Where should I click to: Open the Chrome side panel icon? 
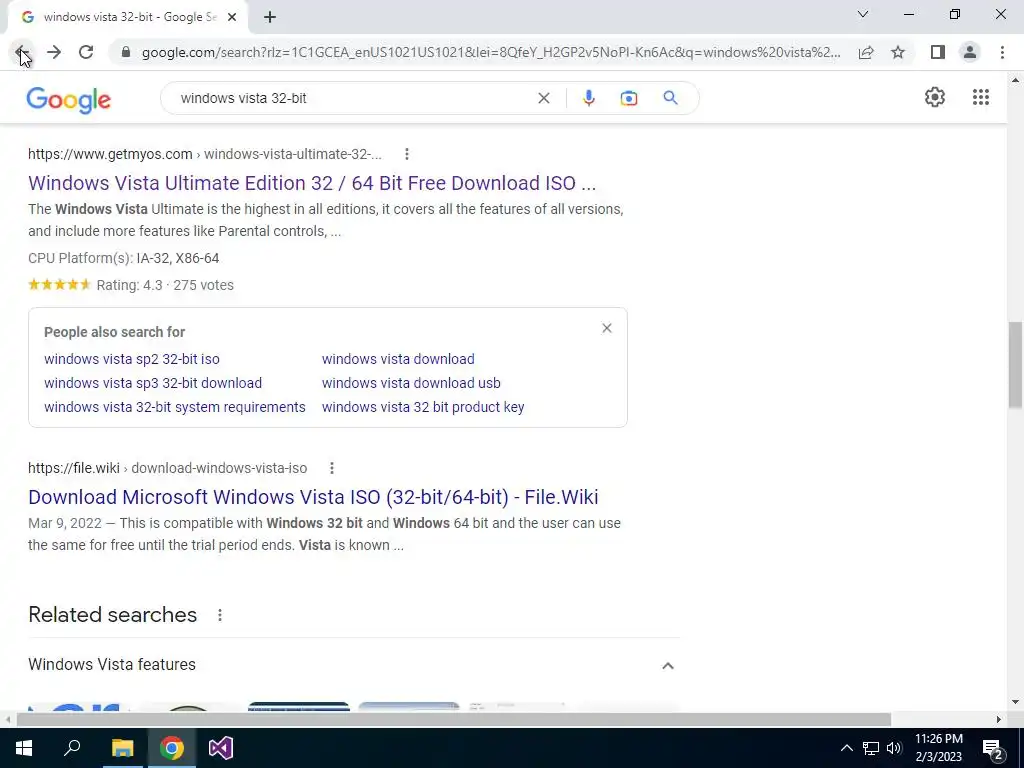tap(938, 52)
